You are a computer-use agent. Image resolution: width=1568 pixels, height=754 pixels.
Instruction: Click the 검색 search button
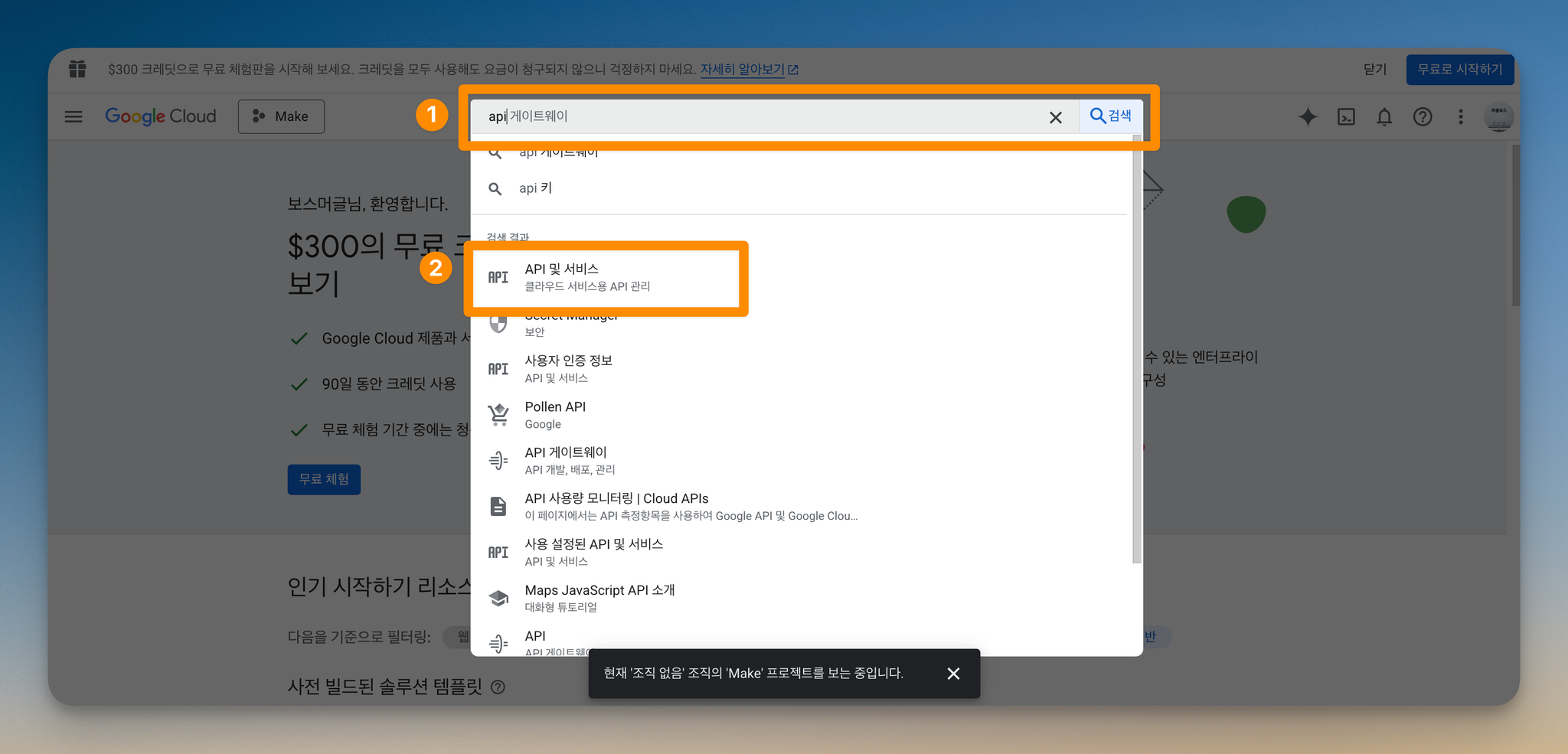(x=1110, y=116)
